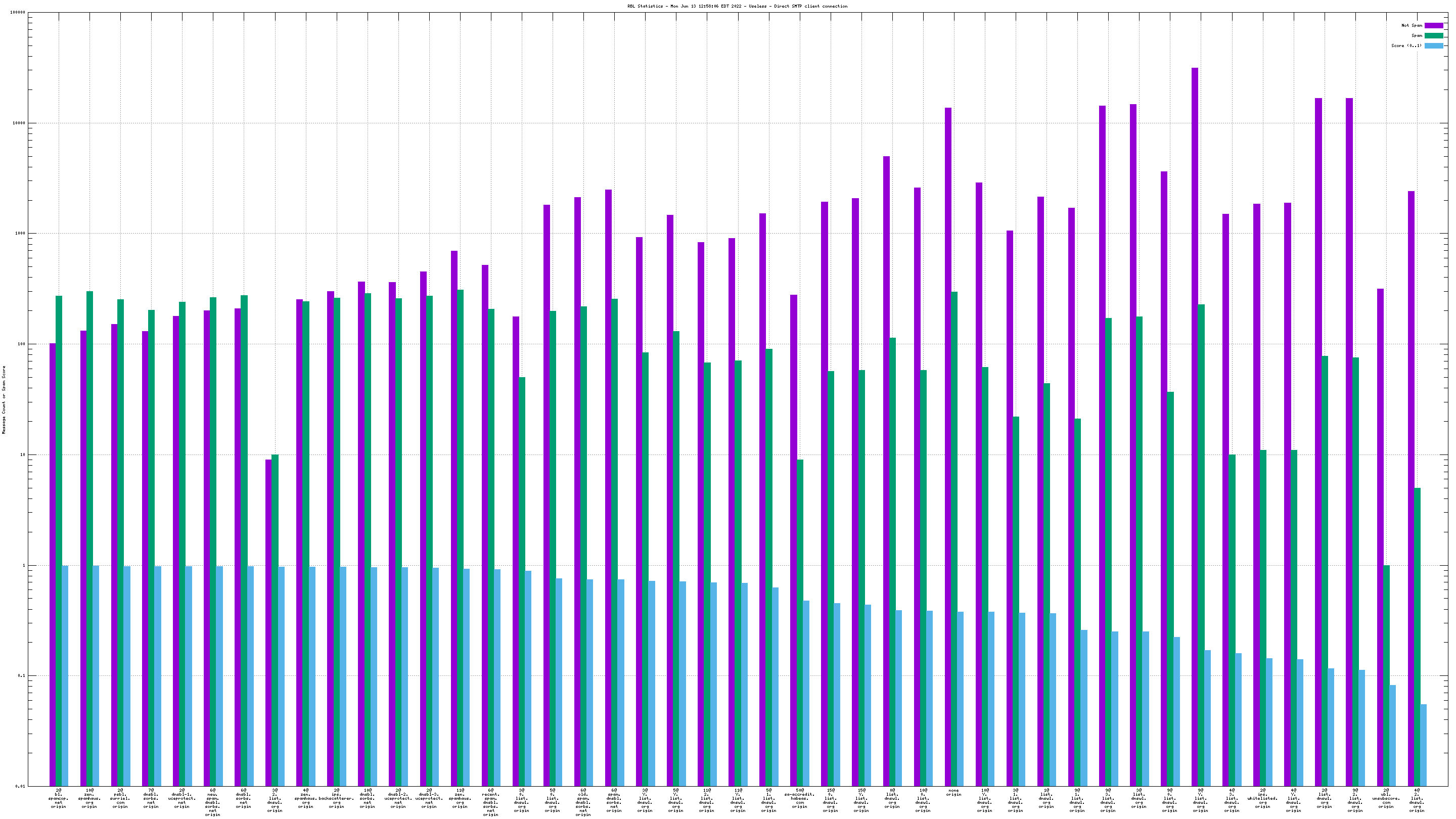Image resolution: width=1456 pixels, height=819 pixels.
Task: Click the ips.backscatterer.org origin axis label
Action: pos(336,798)
